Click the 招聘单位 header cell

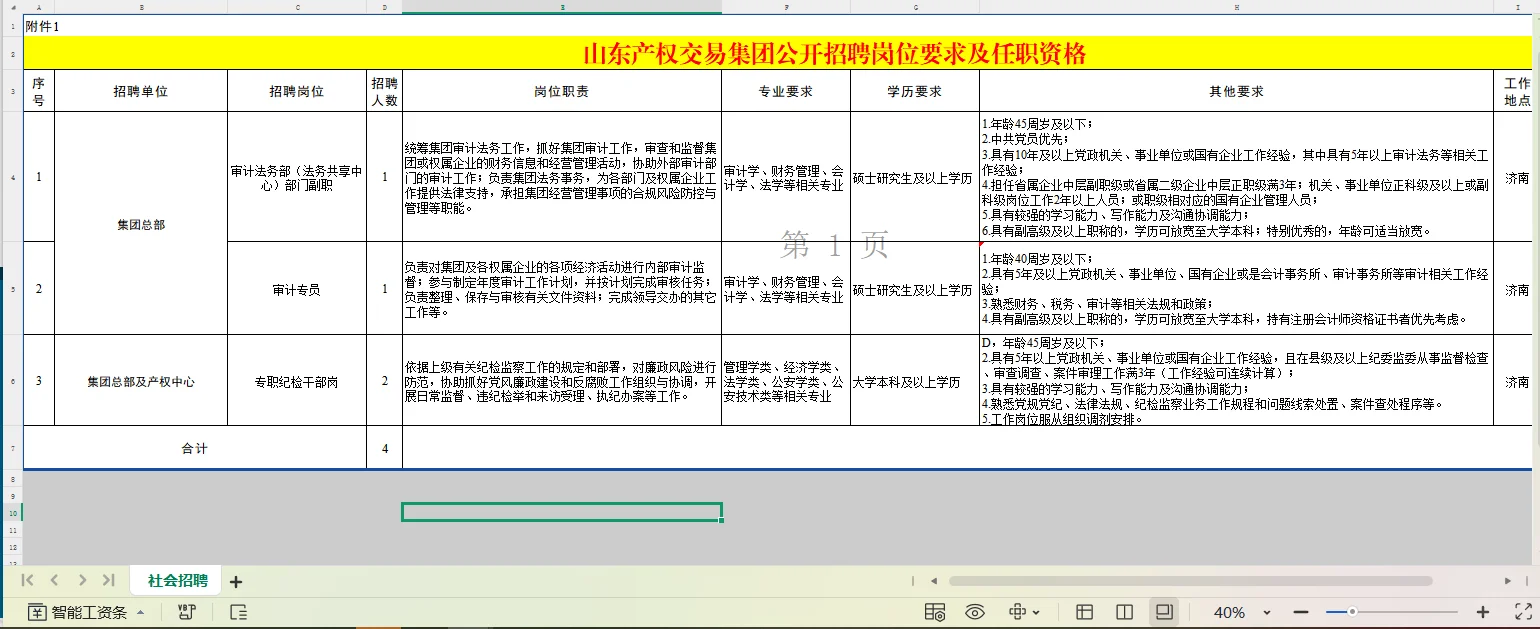tap(141, 91)
